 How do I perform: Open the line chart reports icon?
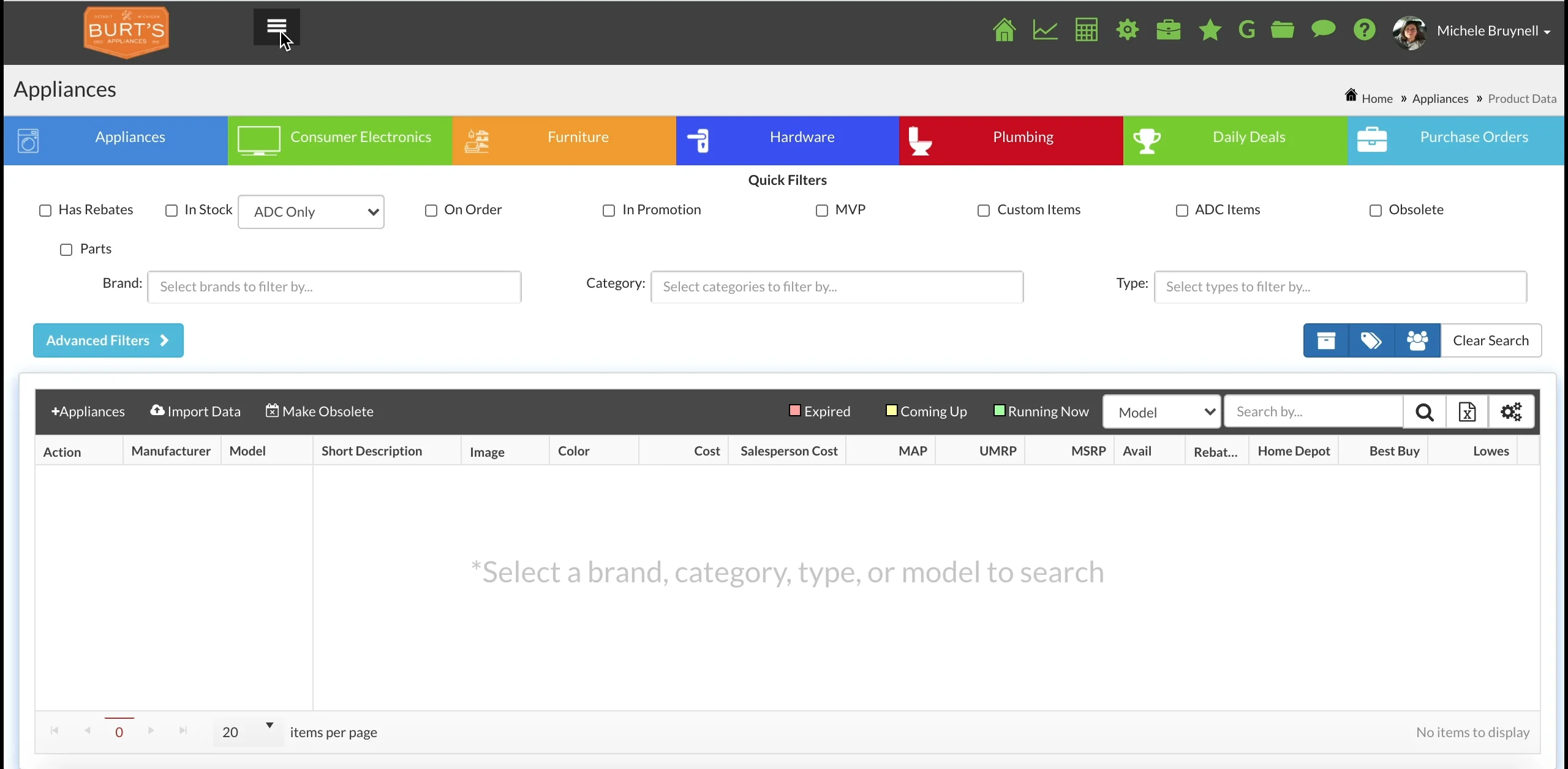tap(1045, 30)
